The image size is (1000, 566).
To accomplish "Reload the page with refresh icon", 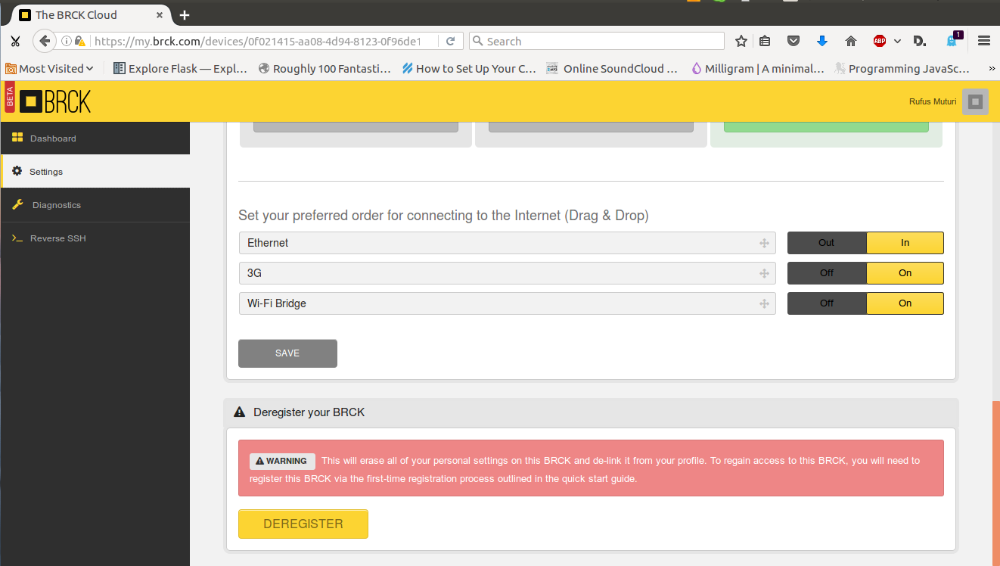I will pyautogui.click(x=450, y=41).
